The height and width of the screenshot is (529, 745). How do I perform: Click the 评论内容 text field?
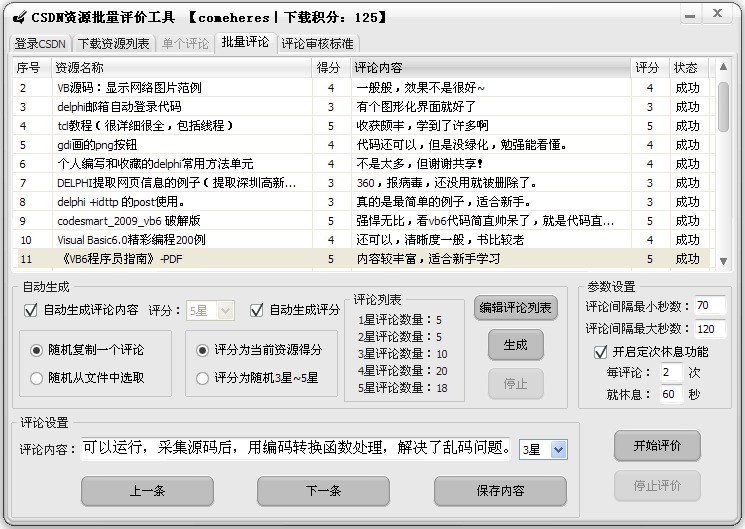296,448
